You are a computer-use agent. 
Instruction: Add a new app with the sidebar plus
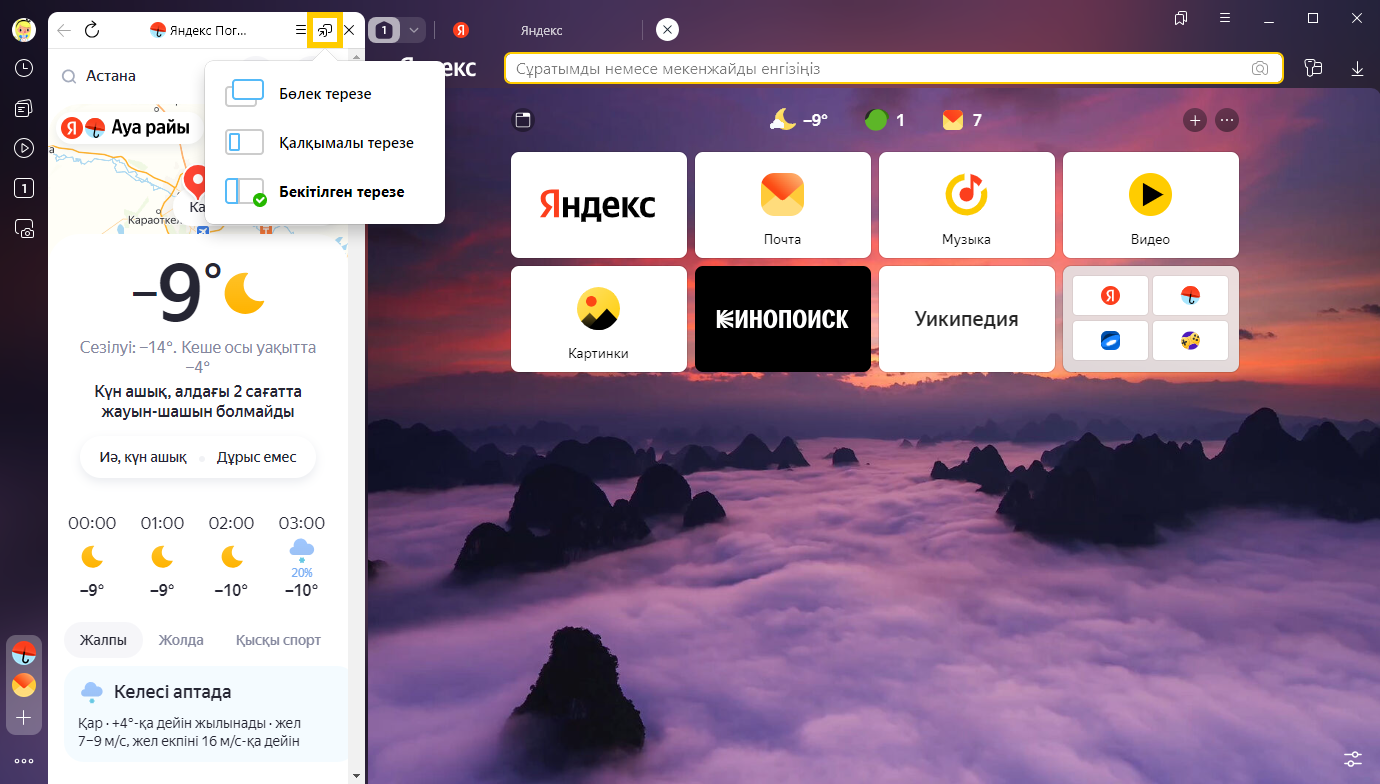[x=24, y=717]
